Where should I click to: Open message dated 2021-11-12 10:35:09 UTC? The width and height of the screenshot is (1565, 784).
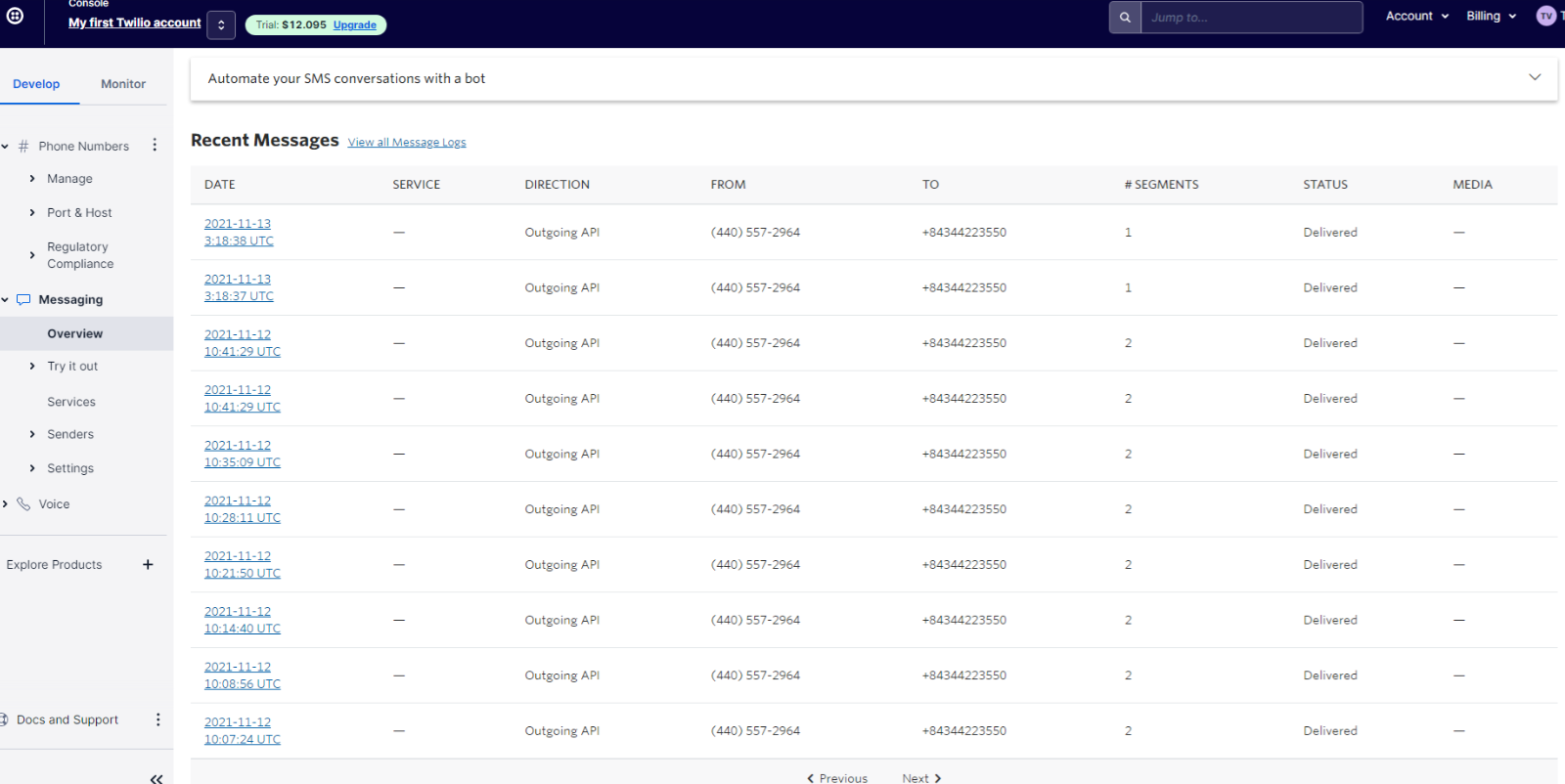point(242,454)
